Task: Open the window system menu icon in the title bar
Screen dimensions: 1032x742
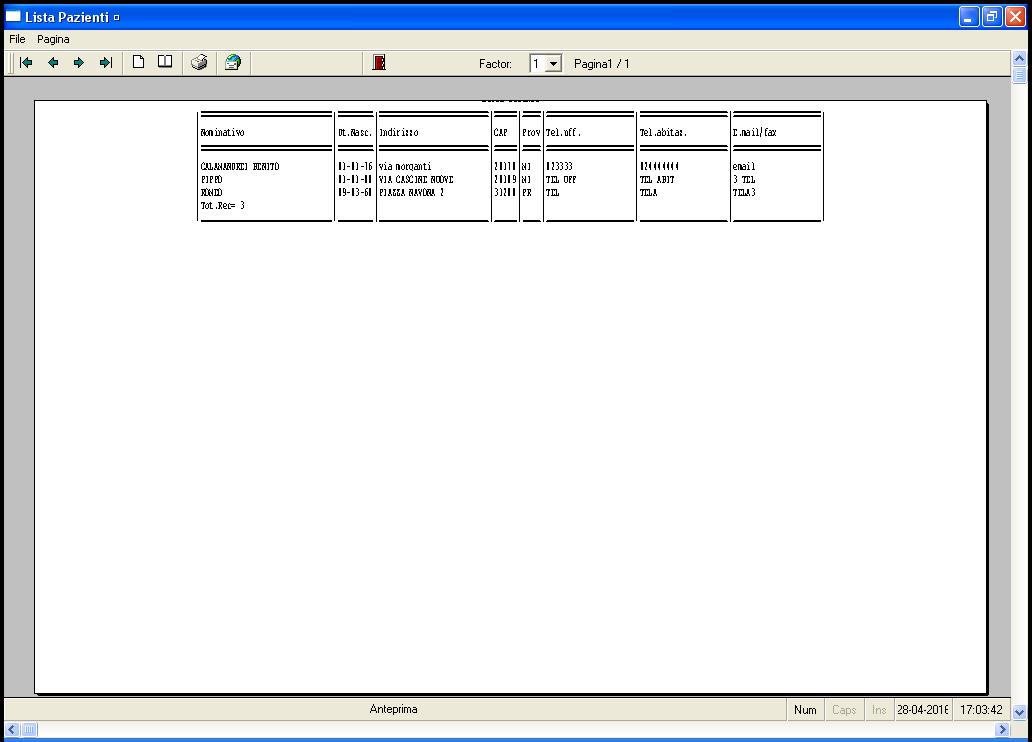Action: point(13,16)
